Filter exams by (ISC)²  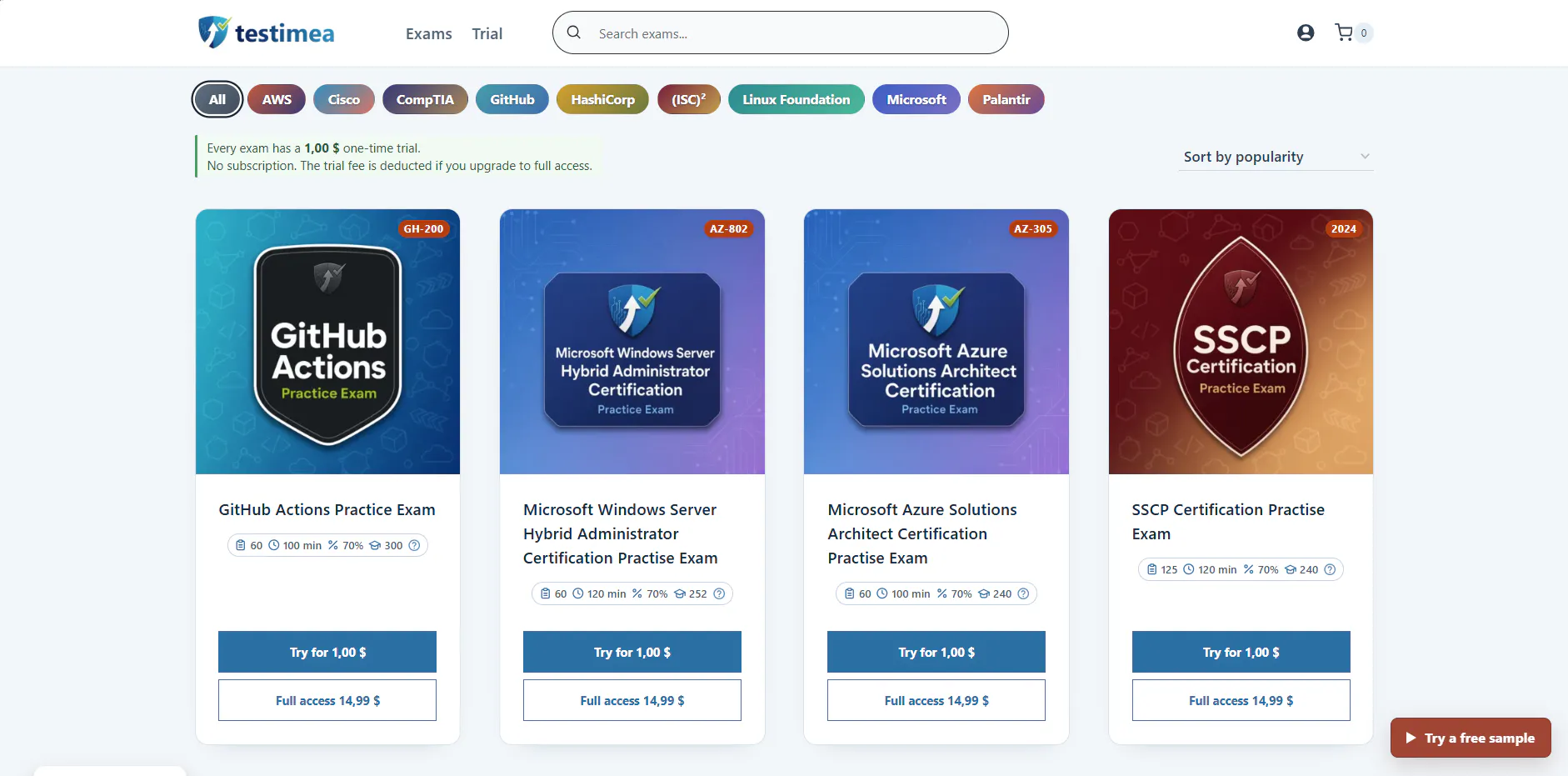coord(688,99)
